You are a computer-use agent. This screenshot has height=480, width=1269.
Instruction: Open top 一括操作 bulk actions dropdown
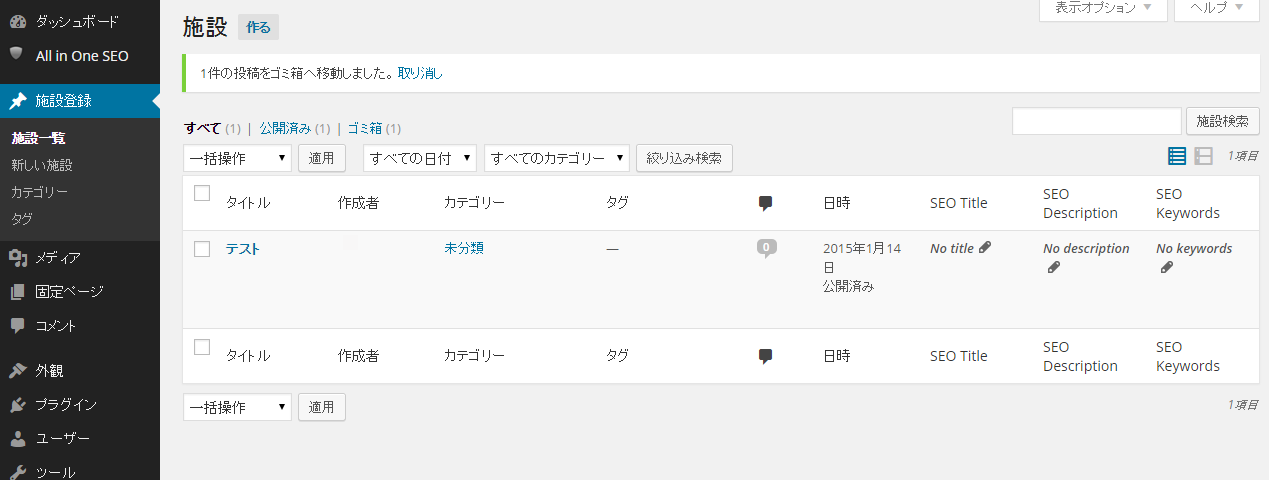coord(237,158)
